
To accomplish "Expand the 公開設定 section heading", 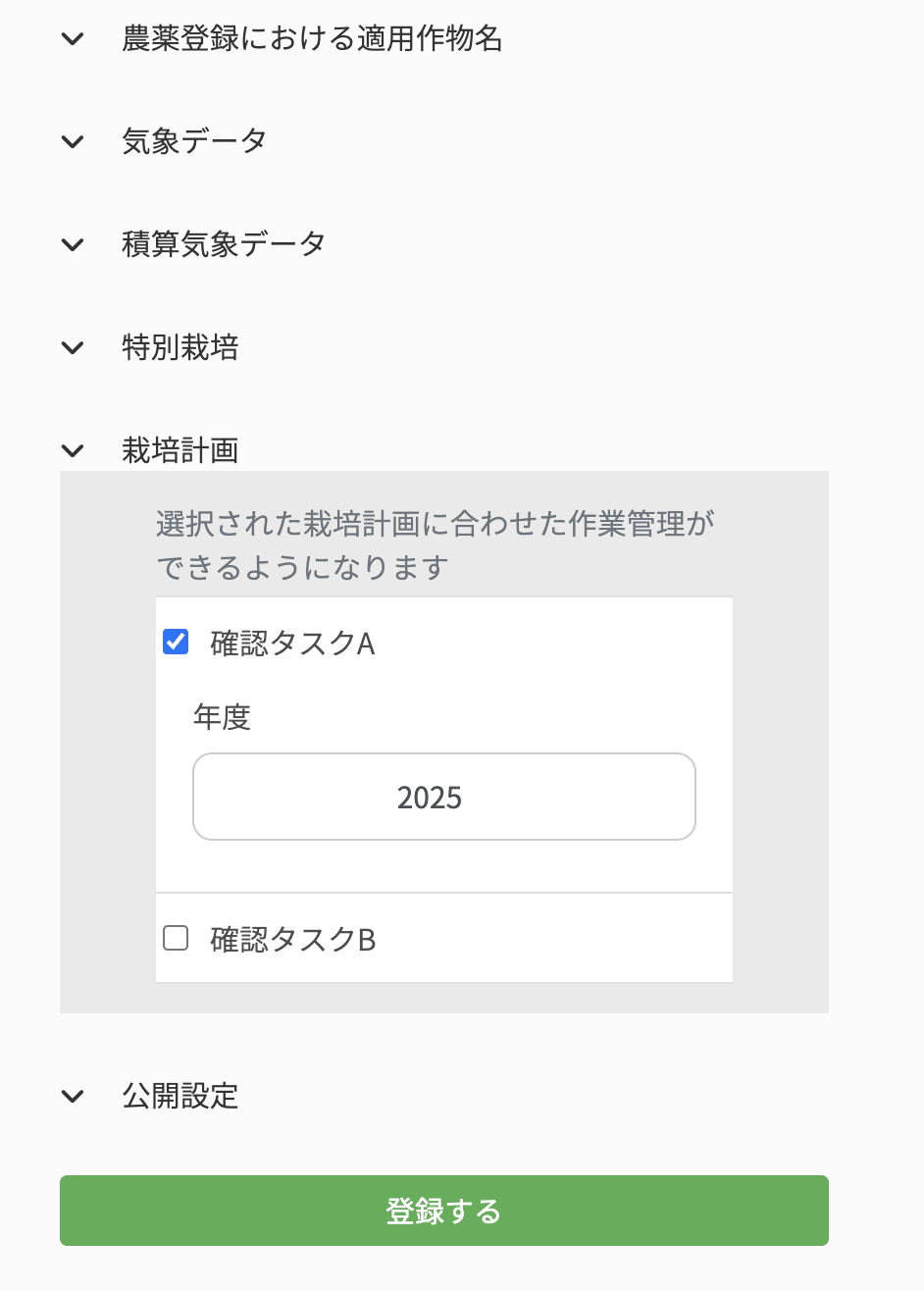I will (180, 1096).
